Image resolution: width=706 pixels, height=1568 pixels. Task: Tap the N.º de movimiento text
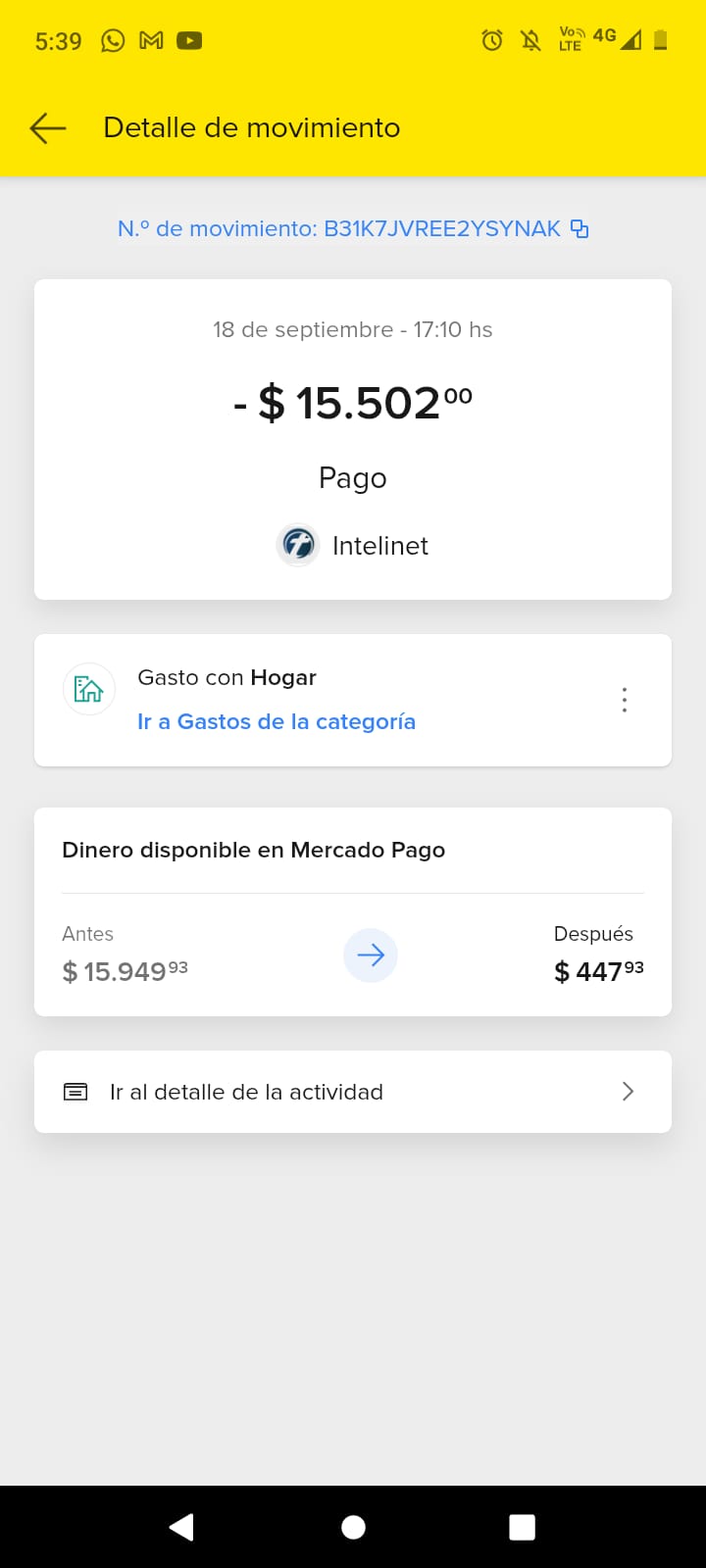click(338, 229)
